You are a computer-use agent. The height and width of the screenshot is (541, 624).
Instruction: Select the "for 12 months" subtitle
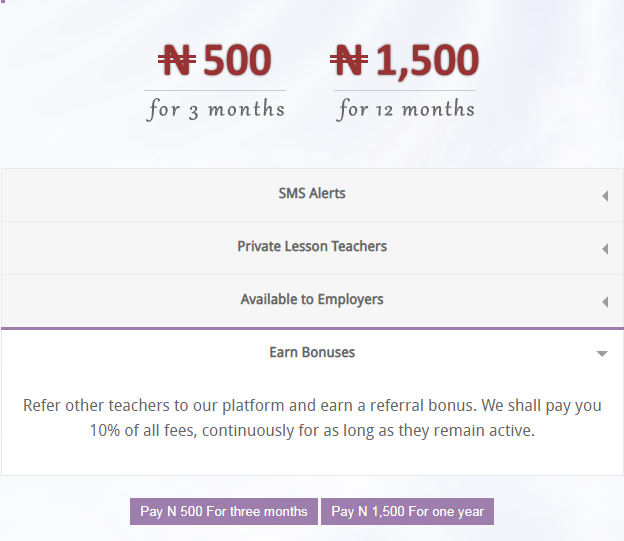coord(405,109)
